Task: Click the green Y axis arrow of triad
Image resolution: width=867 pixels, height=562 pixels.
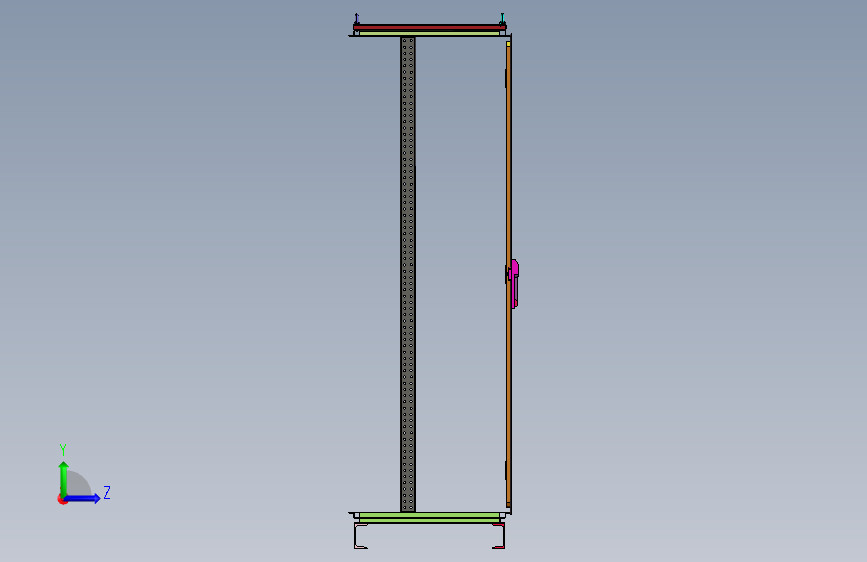Action: 64,478
